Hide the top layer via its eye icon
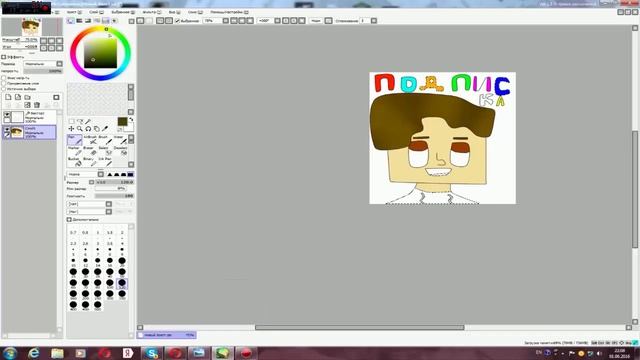The width and height of the screenshot is (640, 360). point(7,115)
